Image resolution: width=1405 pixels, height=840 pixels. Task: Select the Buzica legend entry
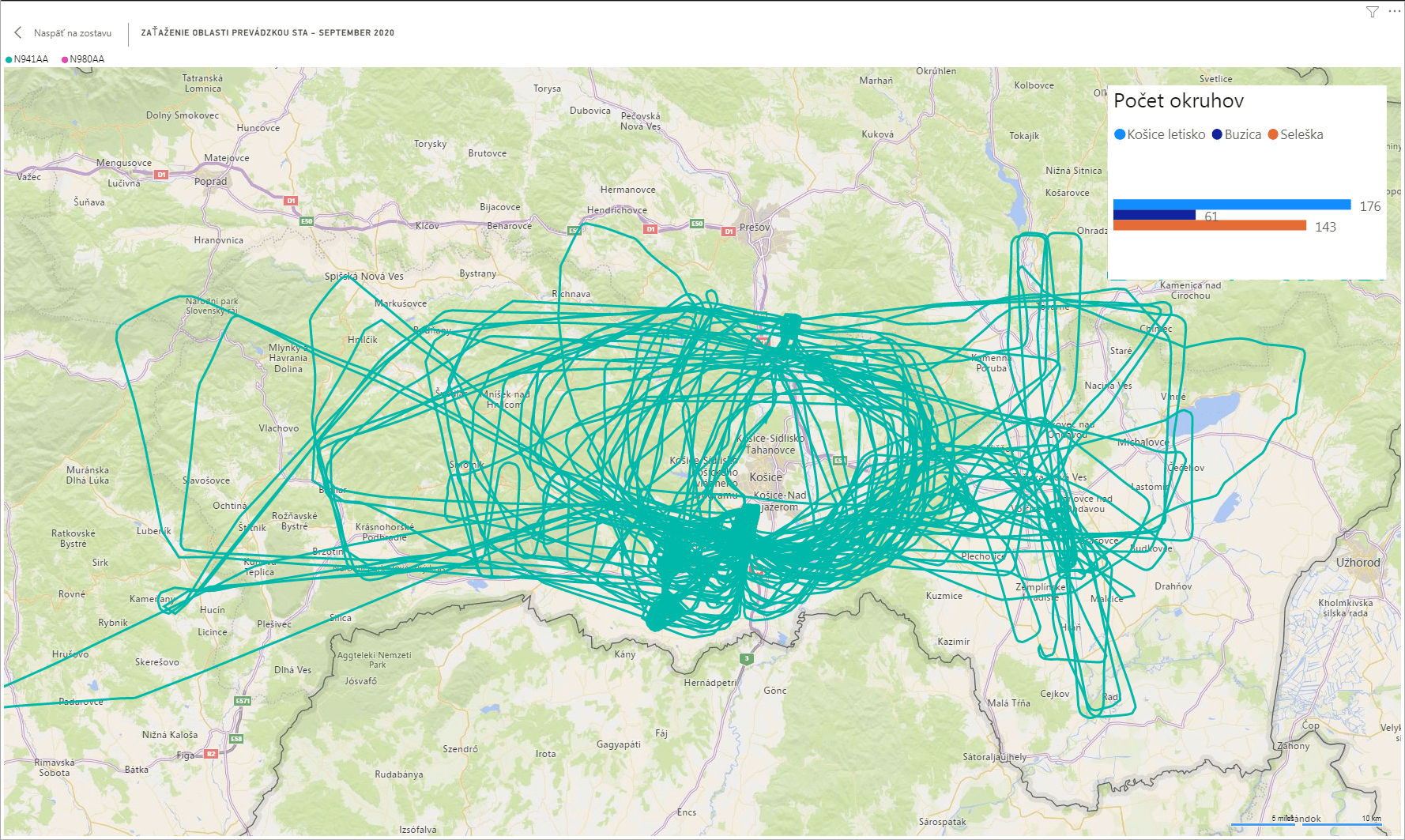[x=1237, y=134]
